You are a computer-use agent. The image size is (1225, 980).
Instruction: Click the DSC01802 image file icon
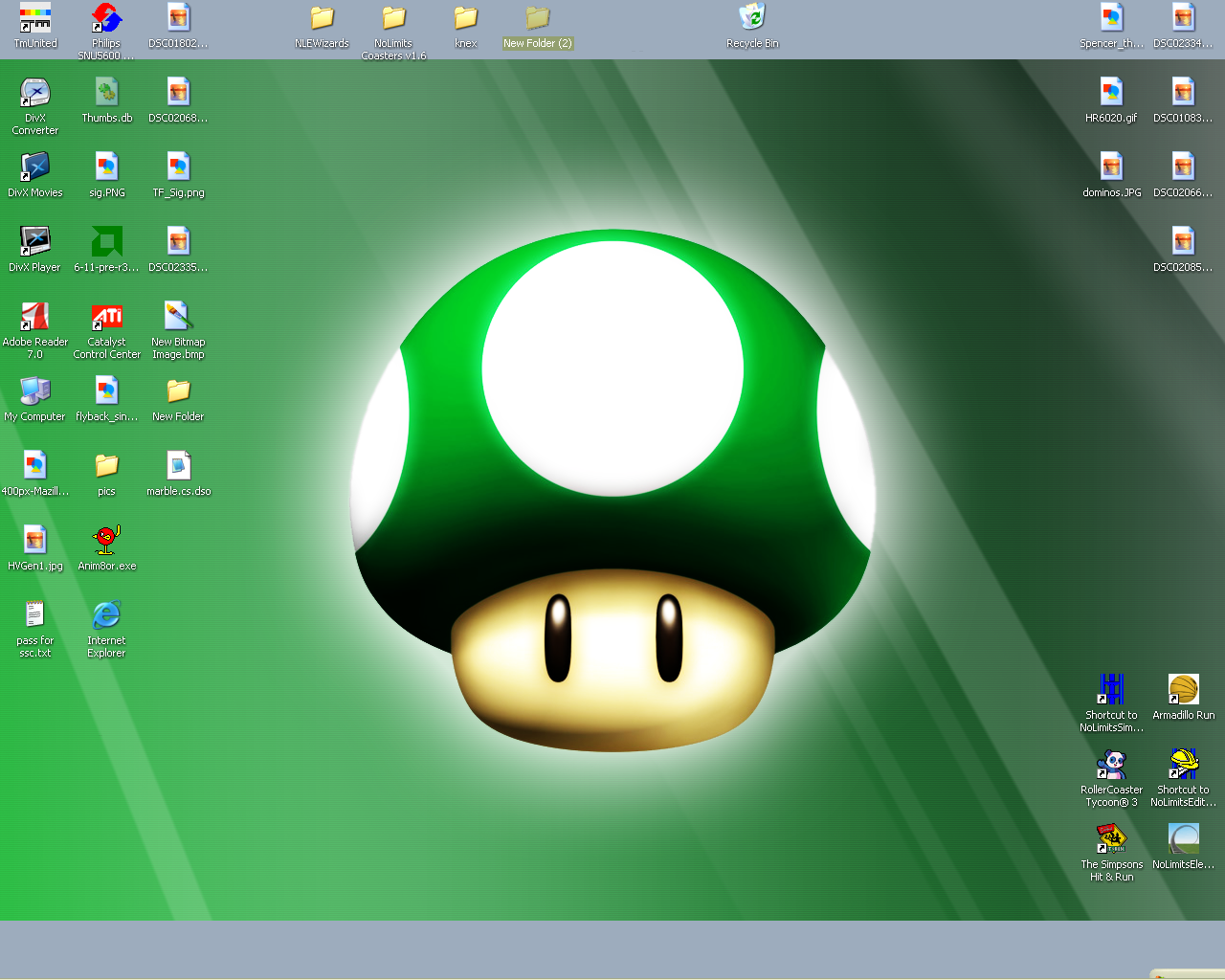[178, 17]
